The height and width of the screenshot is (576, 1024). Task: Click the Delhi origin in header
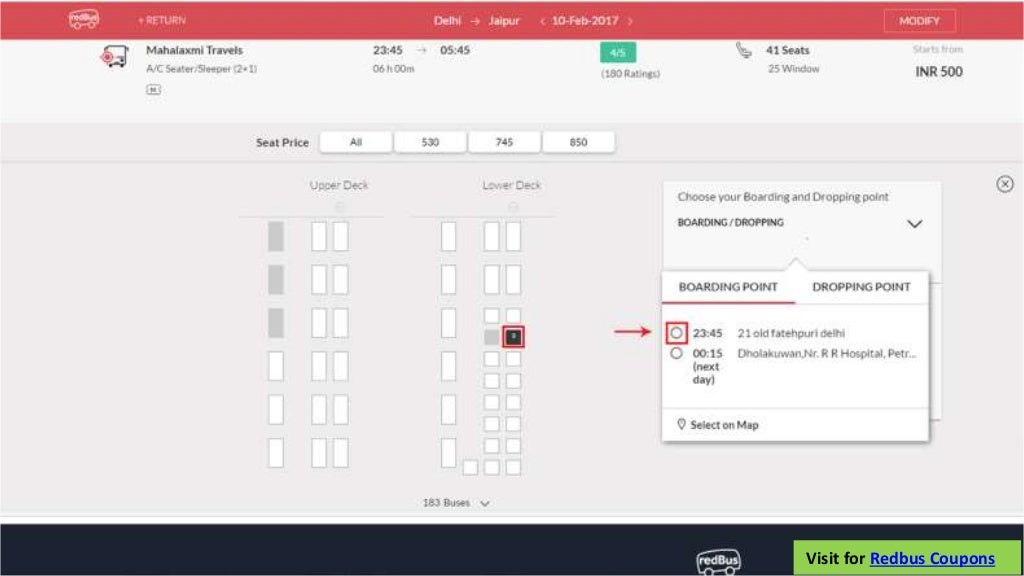[447, 21]
